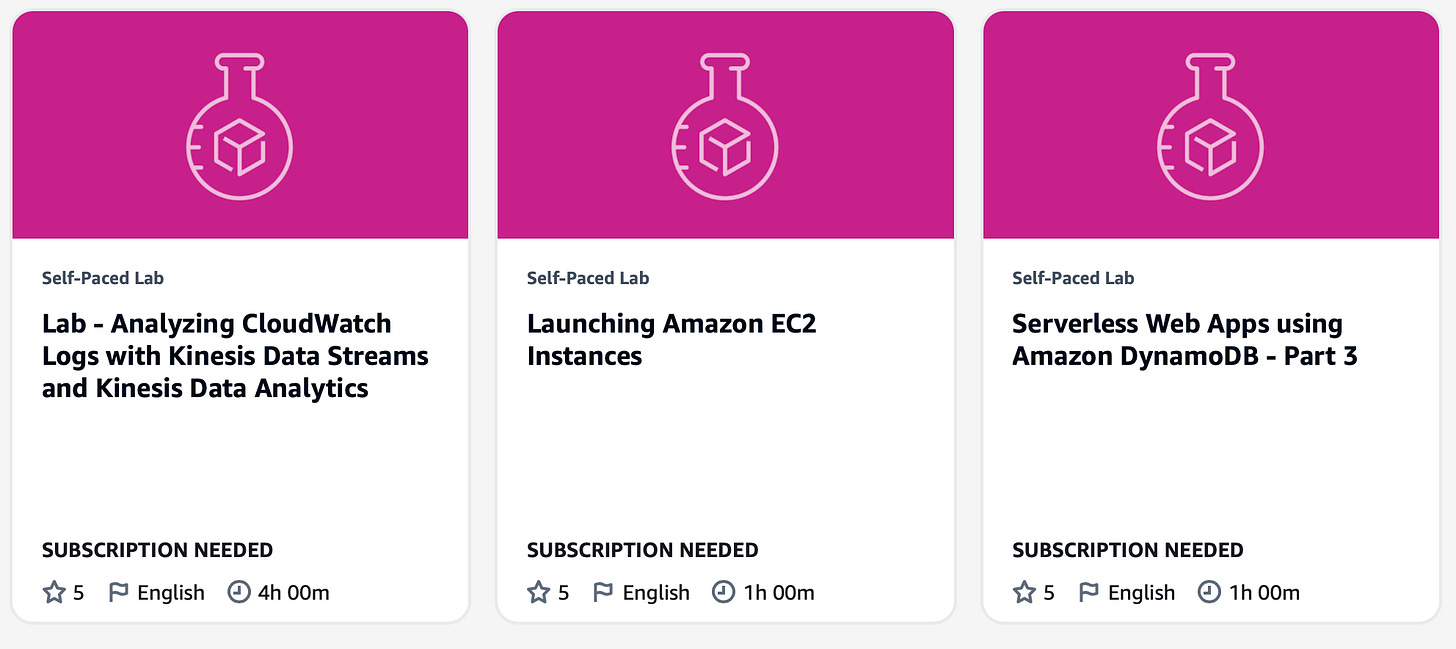Click SUBSCRIPTION NEEDED on the EC2 Instances card
This screenshot has height=649, width=1456.
point(643,550)
